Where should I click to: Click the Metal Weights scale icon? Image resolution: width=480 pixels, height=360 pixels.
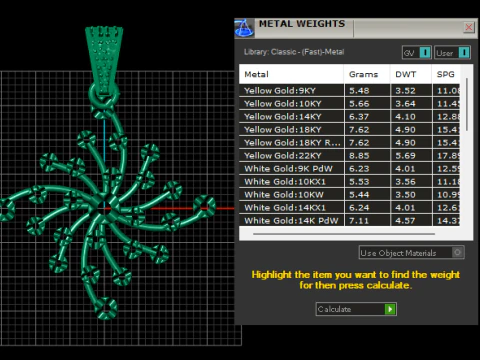click(x=244, y=28)
